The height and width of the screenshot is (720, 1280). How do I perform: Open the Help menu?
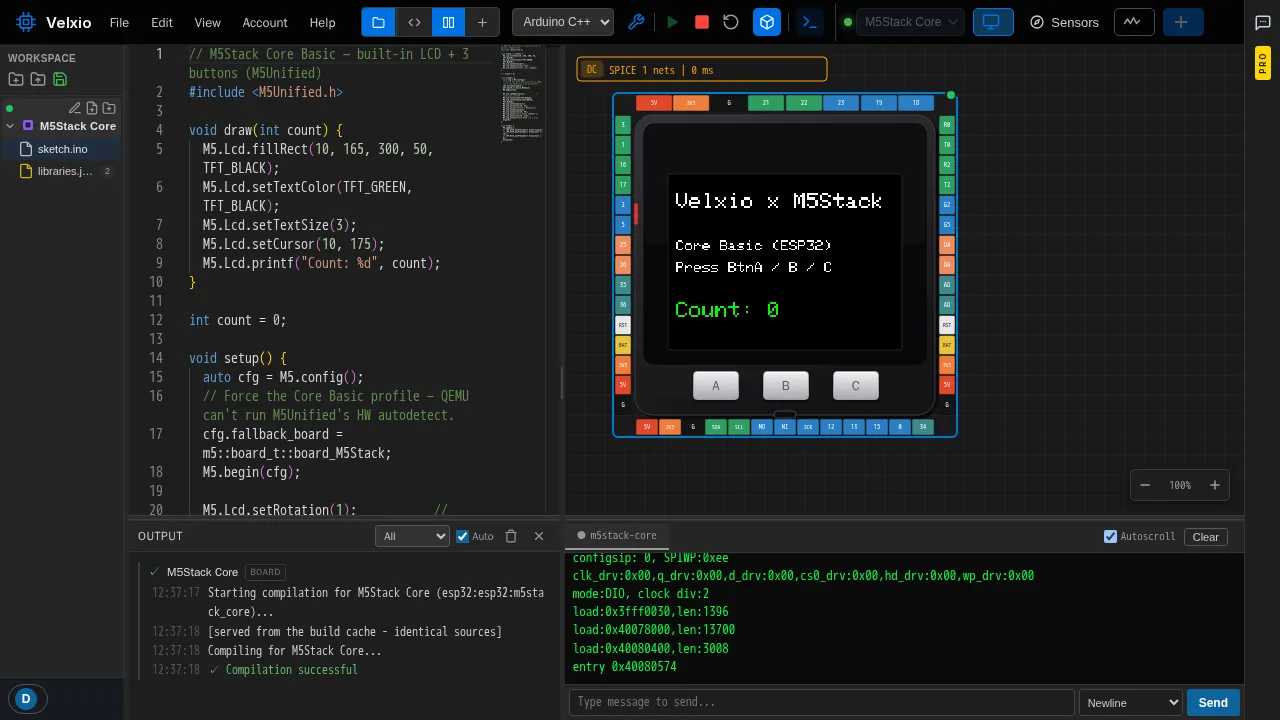pyautogui.click(x=322, y=22)
